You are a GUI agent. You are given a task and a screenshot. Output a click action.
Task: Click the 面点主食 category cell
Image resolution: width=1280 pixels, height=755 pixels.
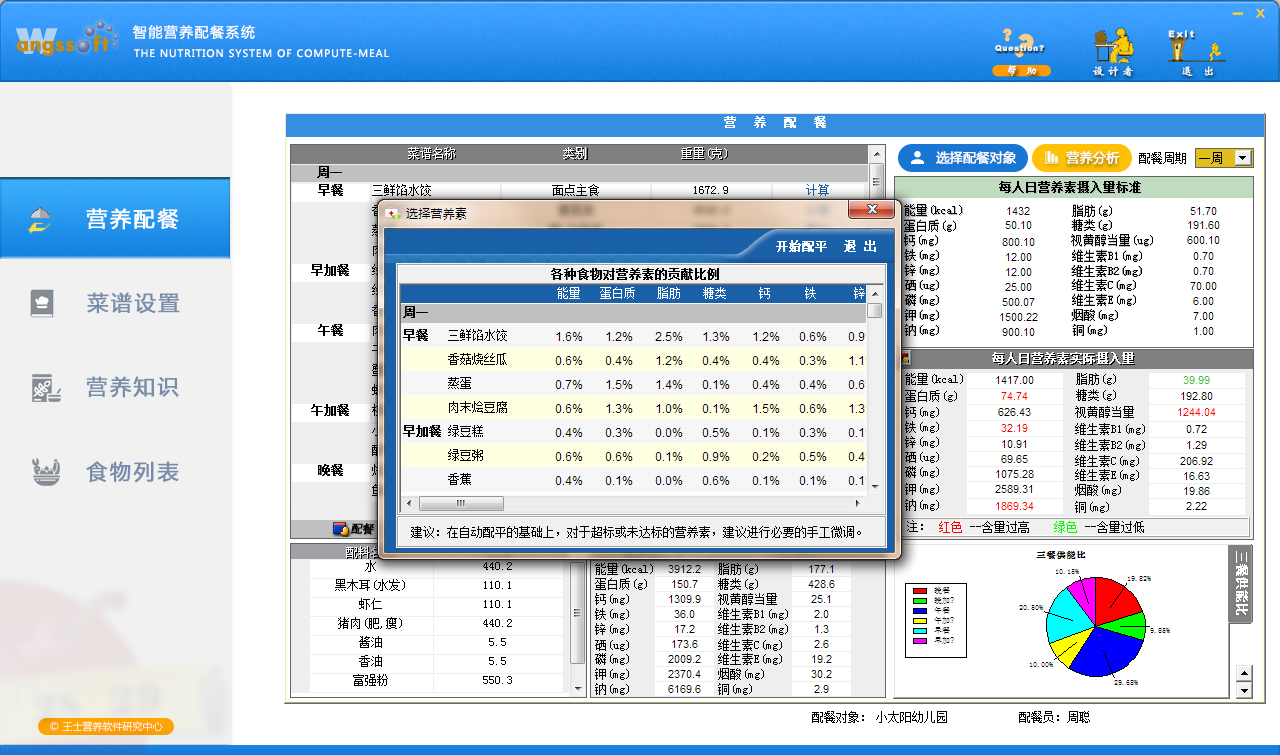click(x=575, y=190)
